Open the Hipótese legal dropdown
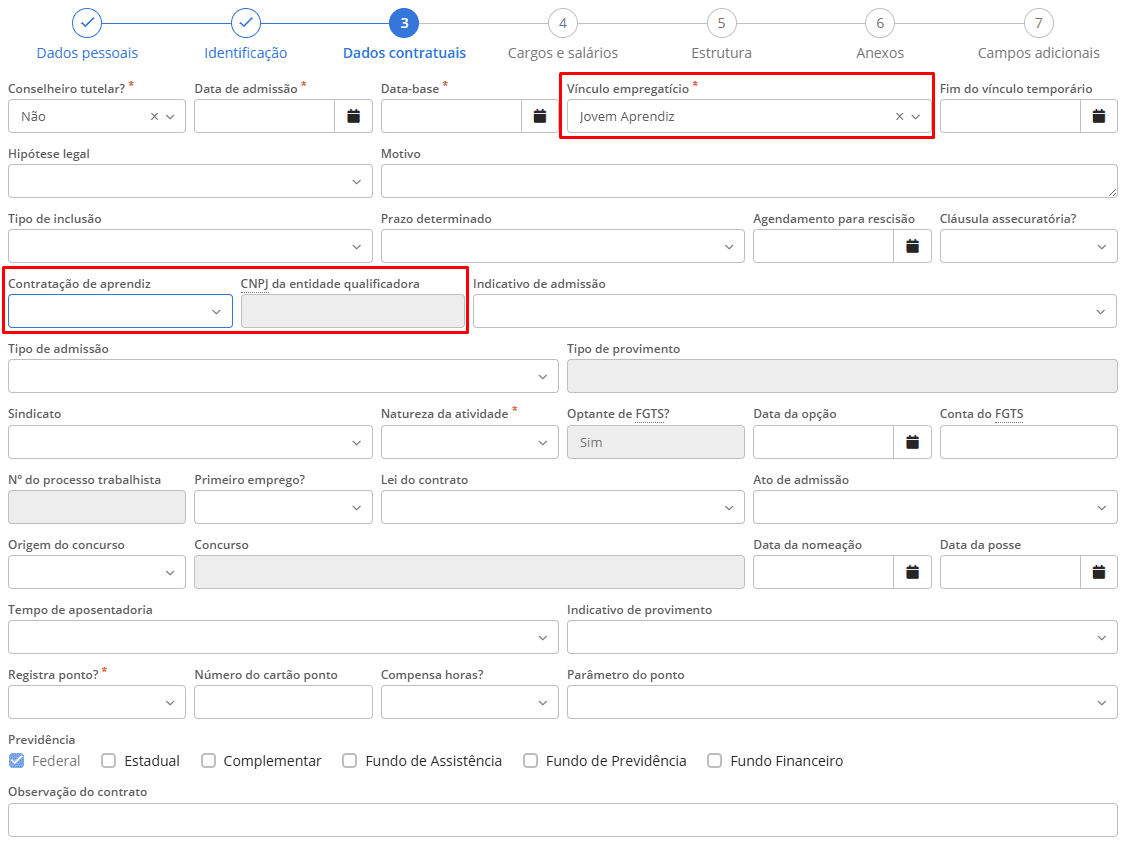1128x849 pixels. tap(190, 181)
